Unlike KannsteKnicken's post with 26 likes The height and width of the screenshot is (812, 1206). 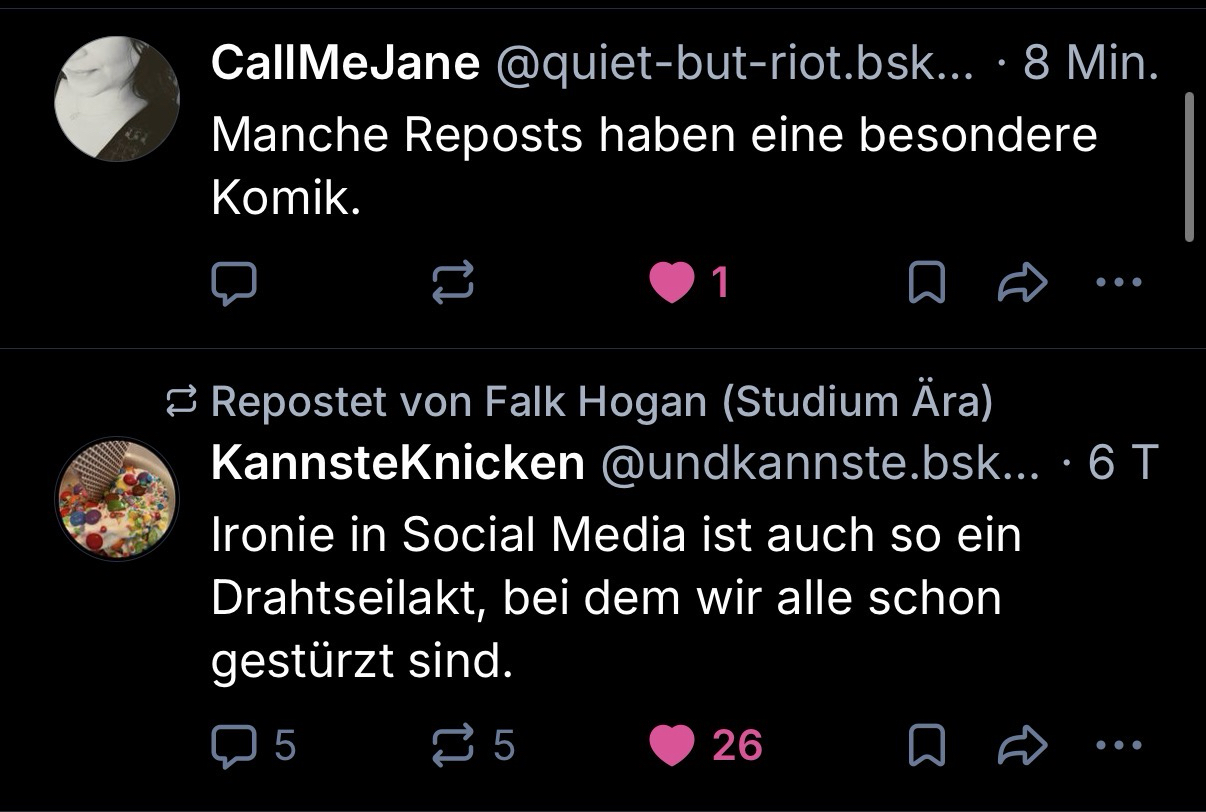672,745
